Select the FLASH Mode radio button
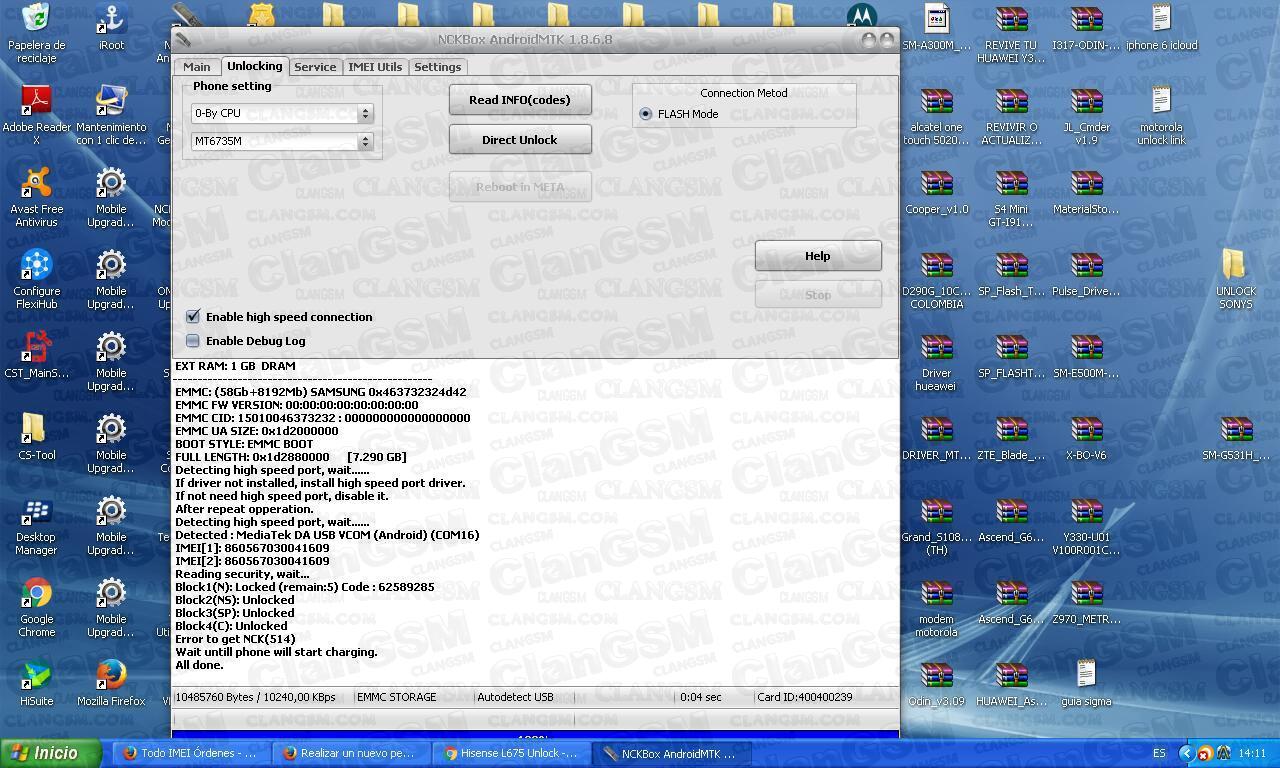 click(x=645, y=114)
